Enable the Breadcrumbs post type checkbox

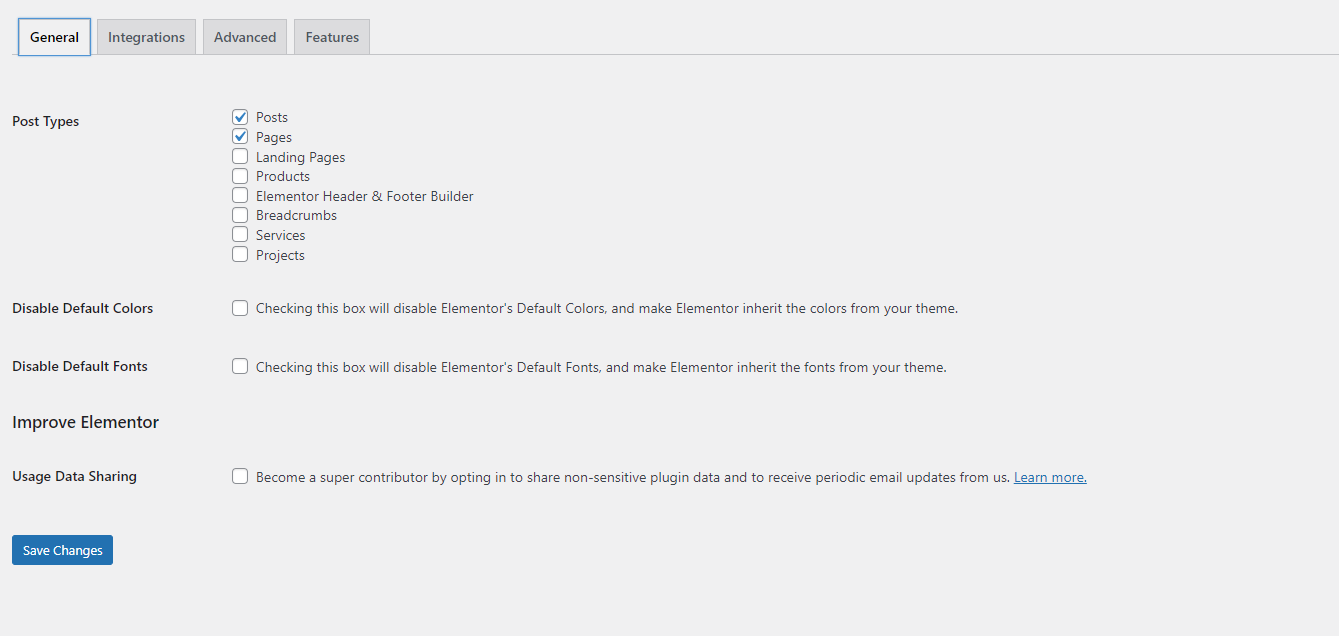[x=240, y=215]
